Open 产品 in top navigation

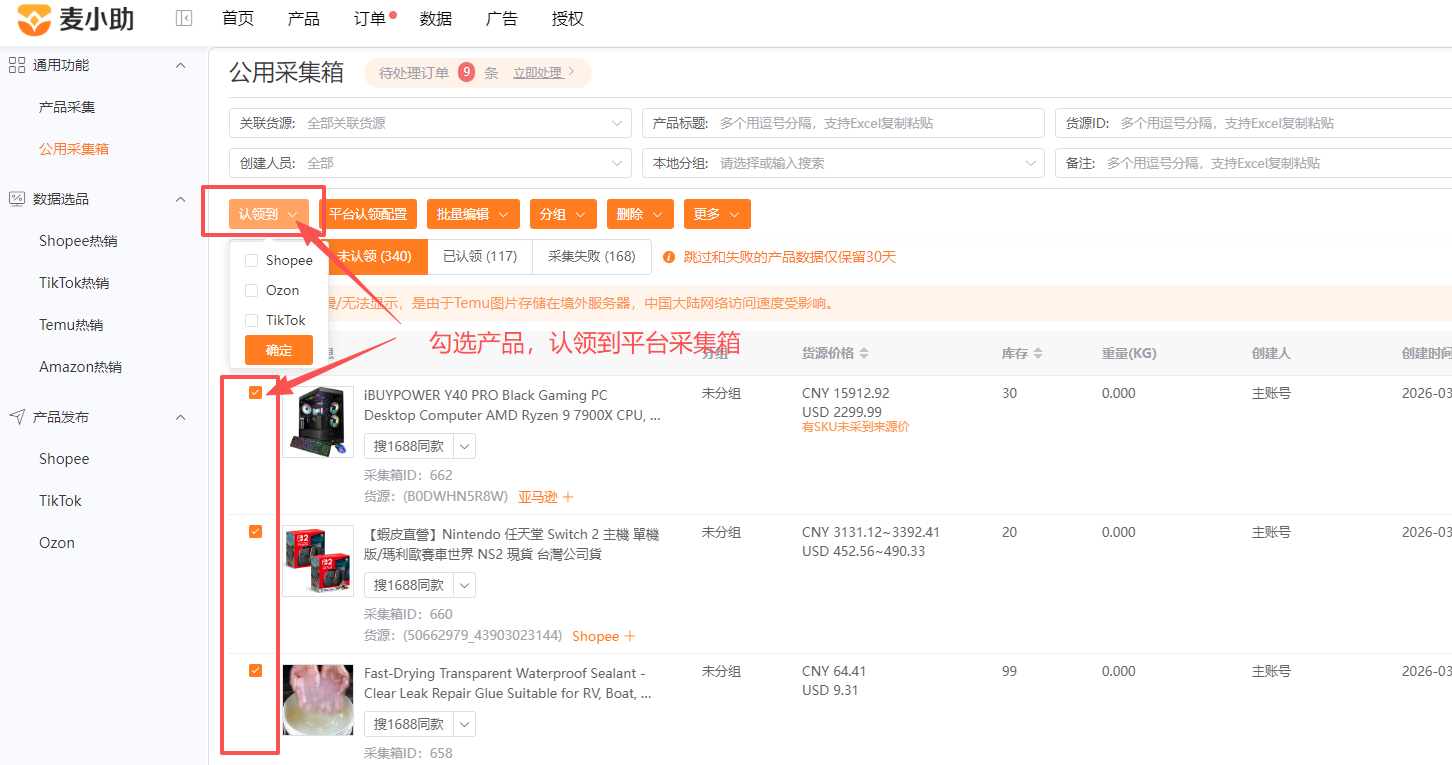pyautogui.click(x=304, y=19)
